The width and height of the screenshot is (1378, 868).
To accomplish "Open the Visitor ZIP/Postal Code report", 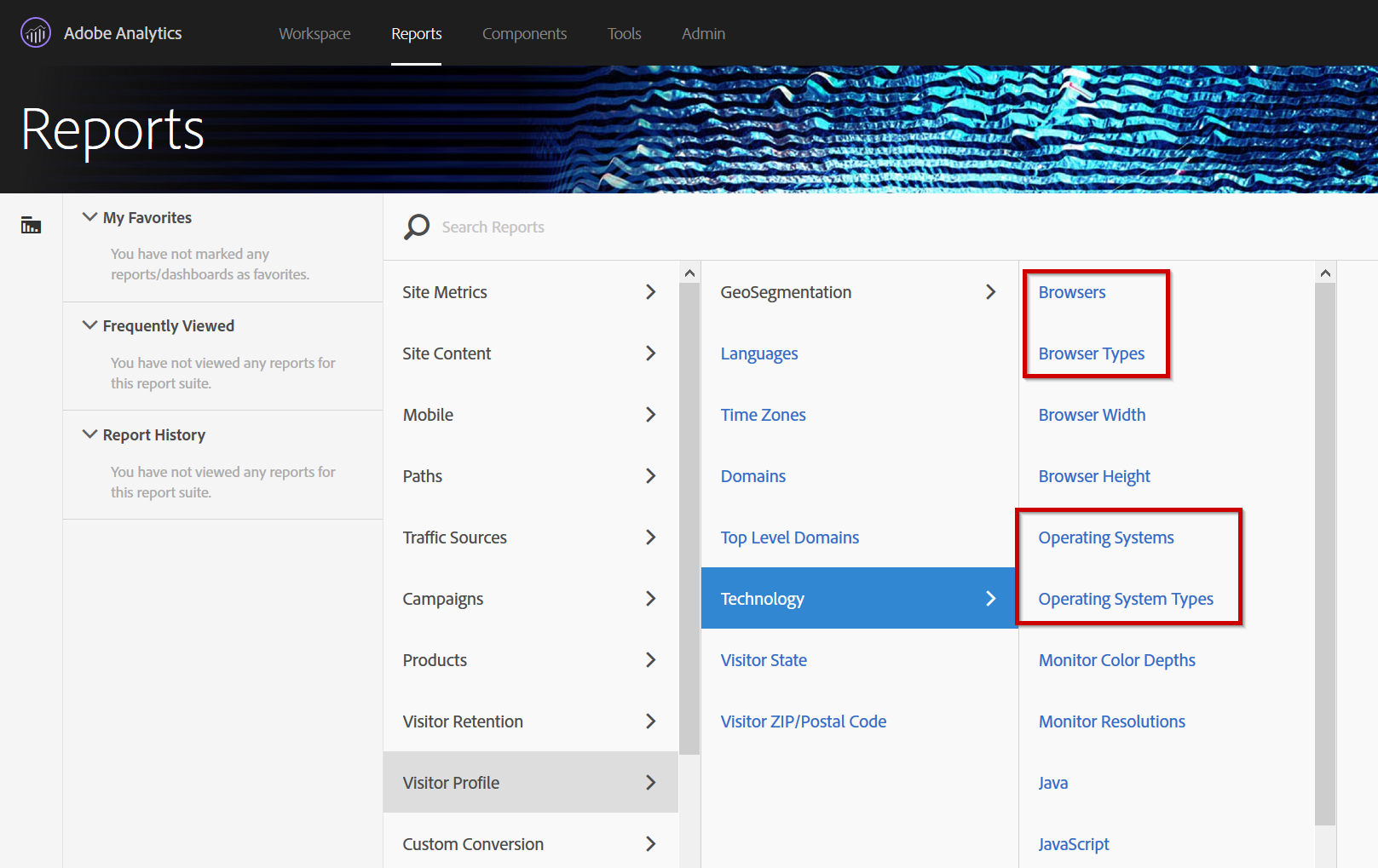I will pos(803,721).
